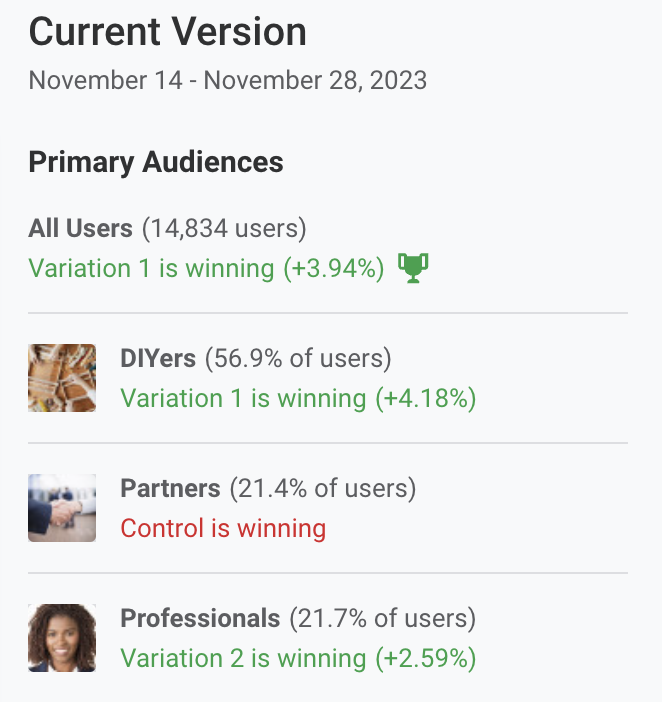Click the '(56.9% of users)' DIYers share

pyautogui.click(x=298, y=359)
